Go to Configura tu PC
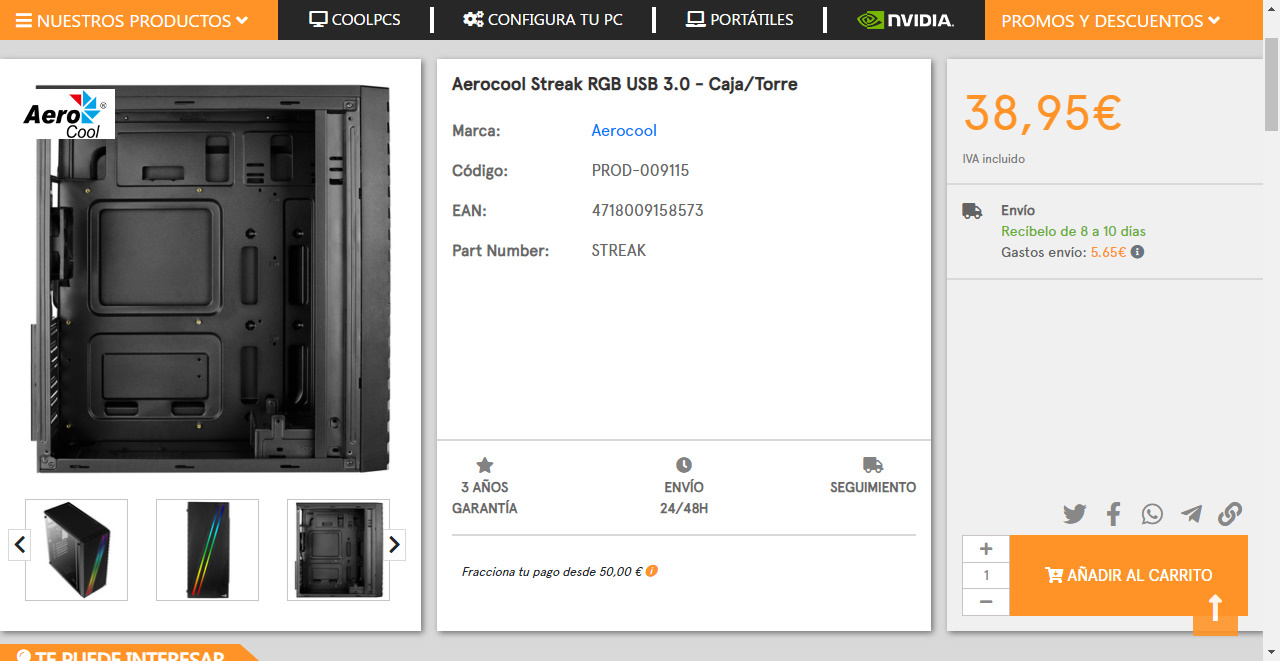 coord(543,20)
